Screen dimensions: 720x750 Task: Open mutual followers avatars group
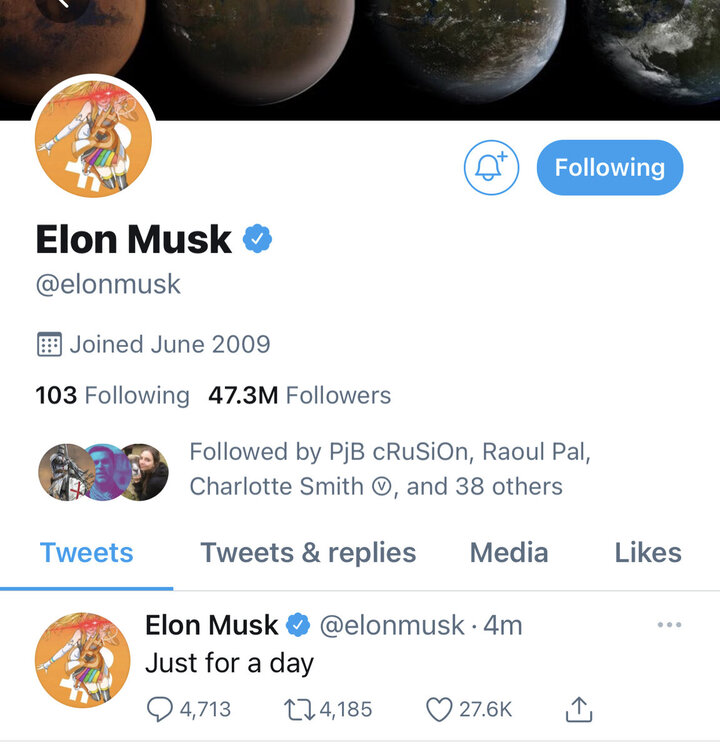103,472
